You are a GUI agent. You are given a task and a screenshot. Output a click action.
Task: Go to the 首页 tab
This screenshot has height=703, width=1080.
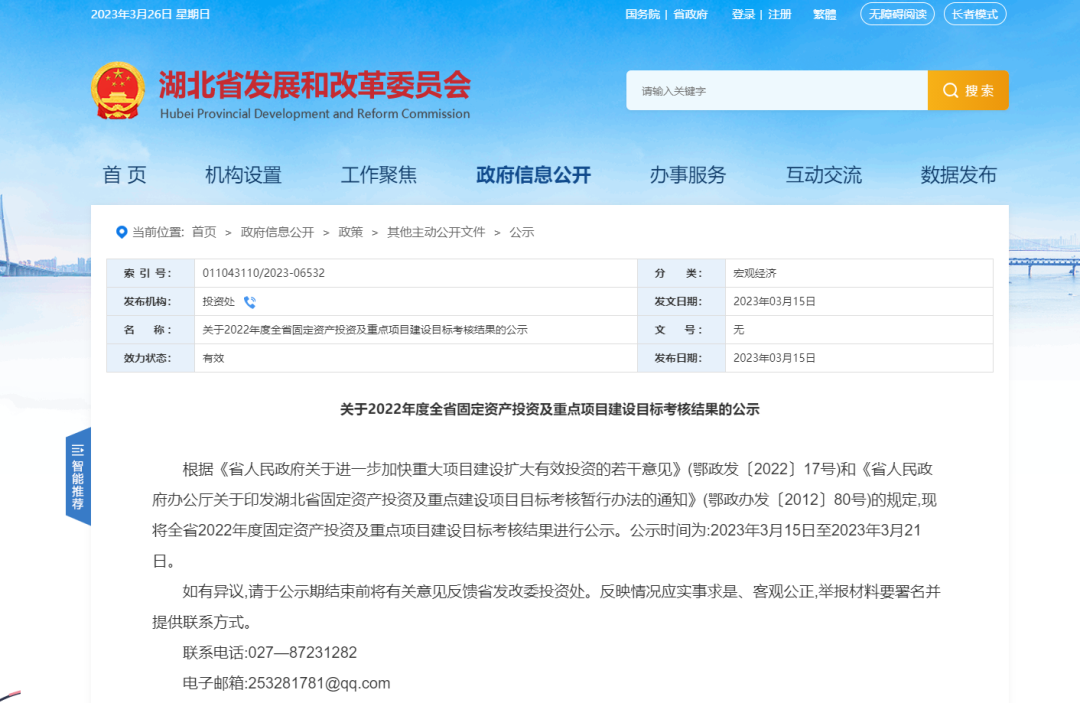tap(123, 174)
